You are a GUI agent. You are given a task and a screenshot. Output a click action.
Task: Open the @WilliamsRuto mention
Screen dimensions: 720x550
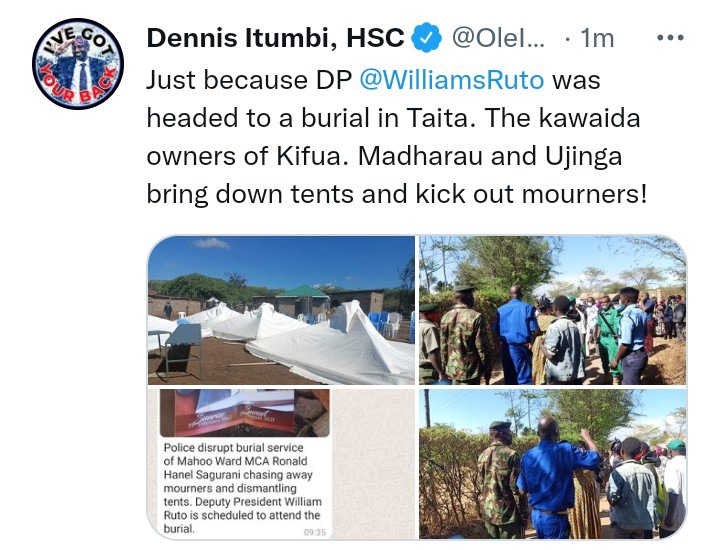(x=451, y=80)
